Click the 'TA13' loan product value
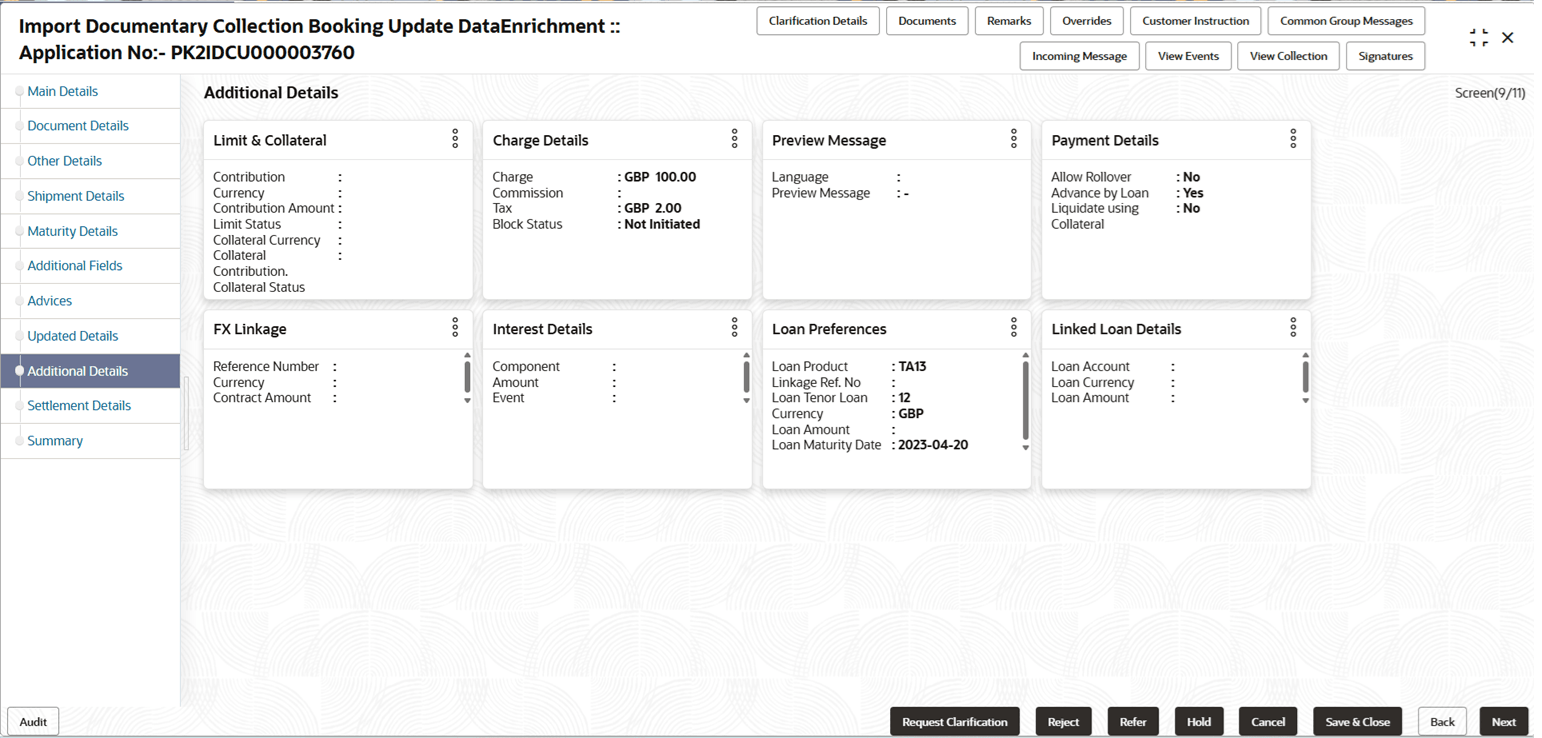The width and height of the screenshot is (1542, 738). tap(912, 367)
